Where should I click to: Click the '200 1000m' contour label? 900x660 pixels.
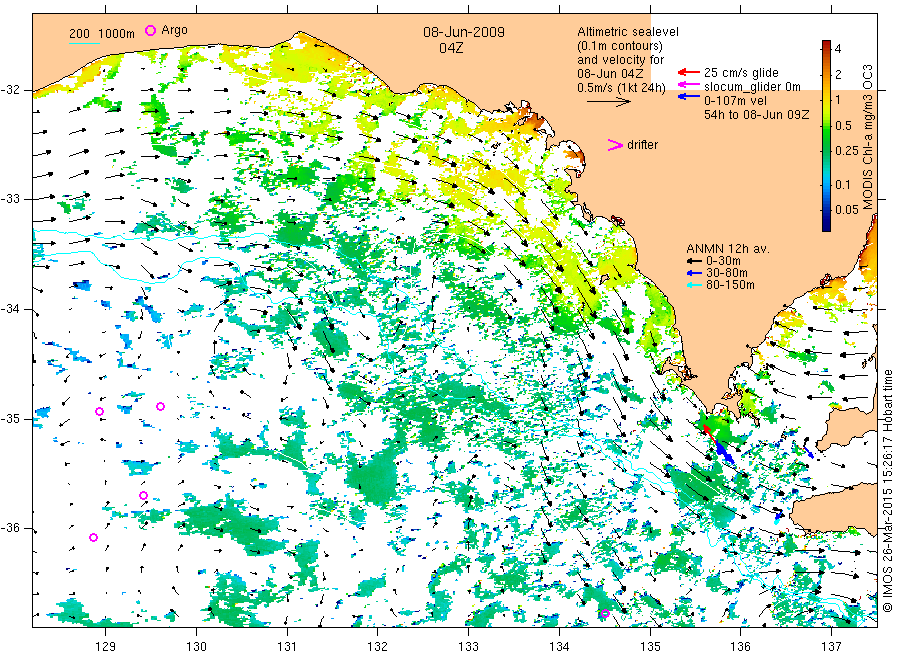pos(102,34)
